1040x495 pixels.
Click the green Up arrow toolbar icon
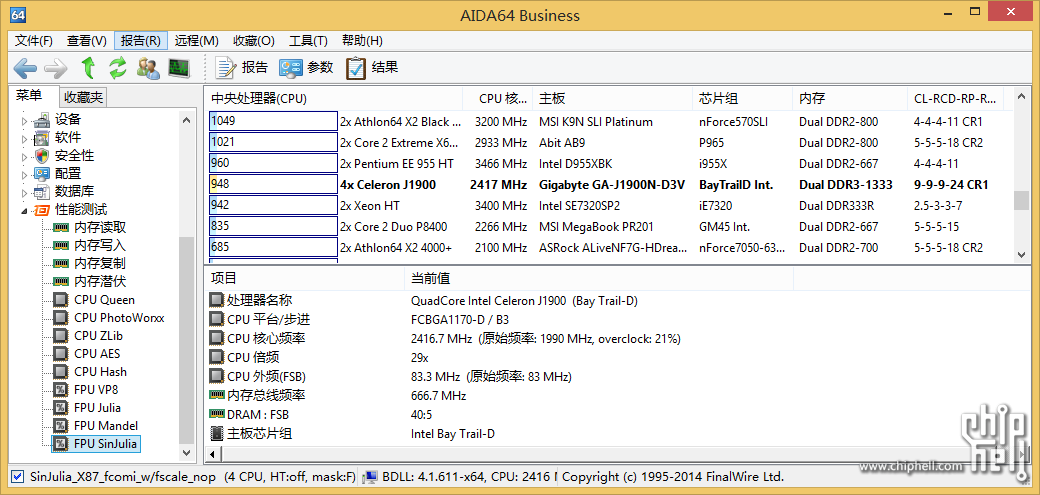[88, 67]
